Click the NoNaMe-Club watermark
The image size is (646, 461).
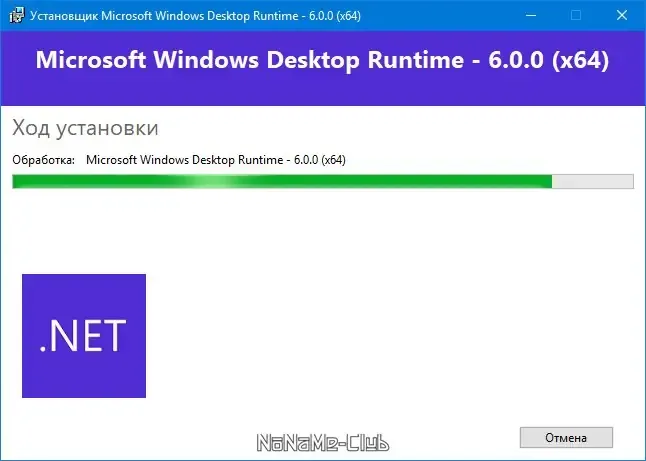point(323,443)
